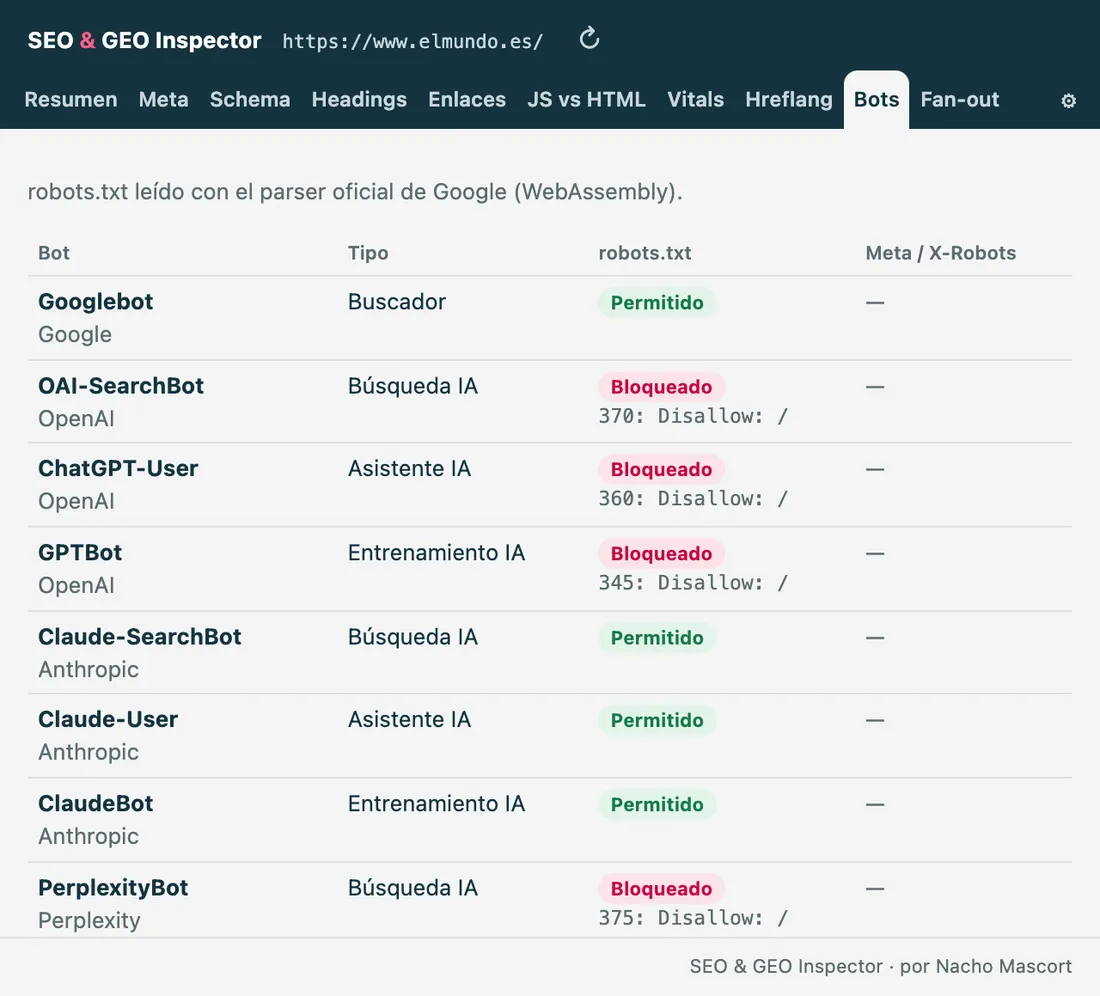
Task: Switch to the Resumen tab
Action: point(71,100)
